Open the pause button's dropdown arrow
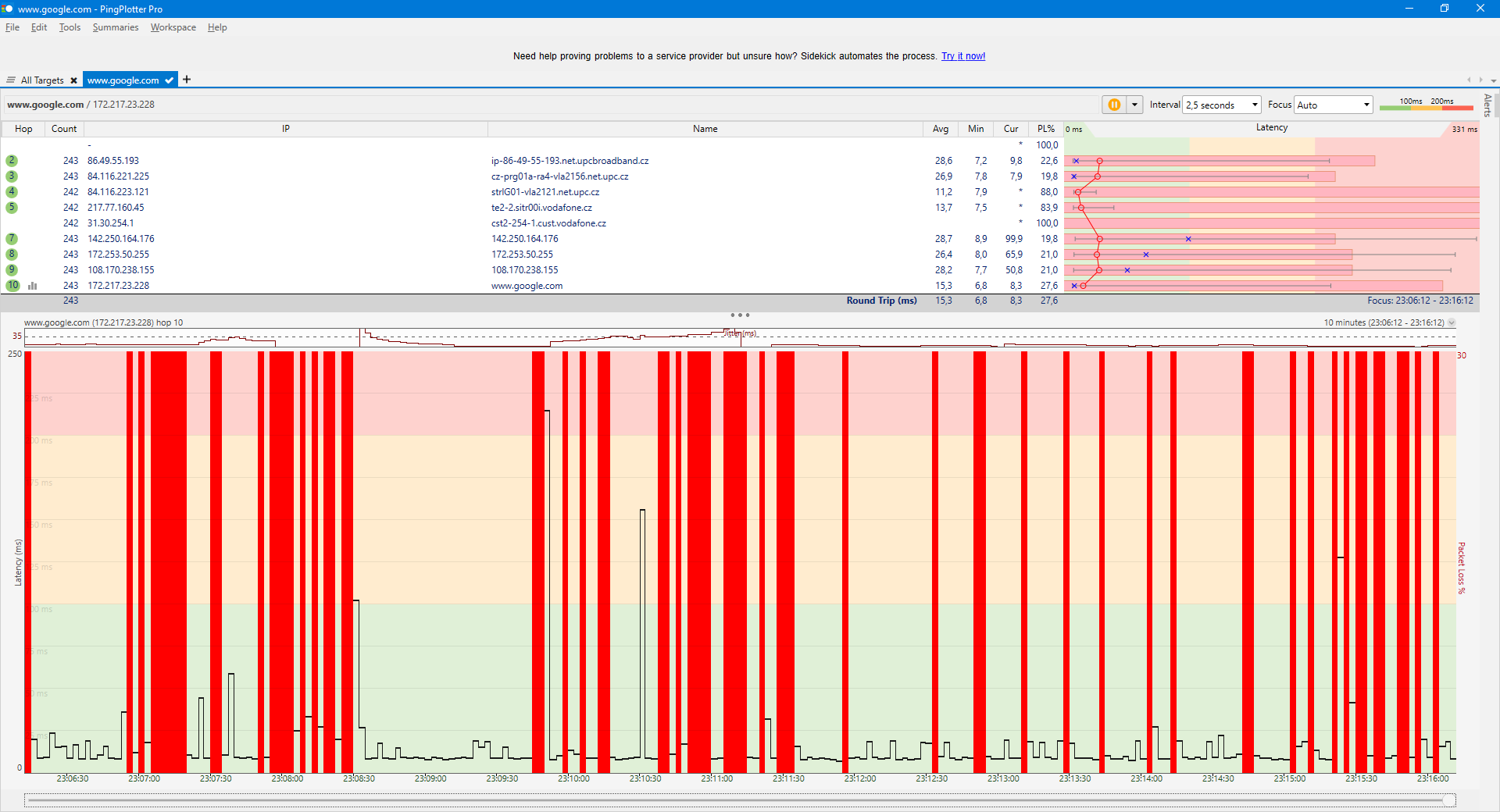Viewport: 1500px width, 812px height. 1134,105
